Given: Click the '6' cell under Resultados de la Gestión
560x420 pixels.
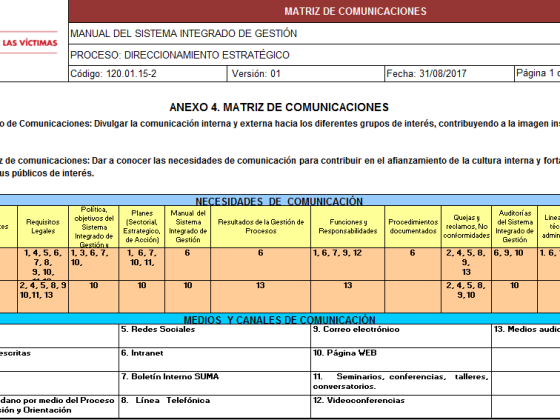Looking at the screenshot, I should point(261,264).
